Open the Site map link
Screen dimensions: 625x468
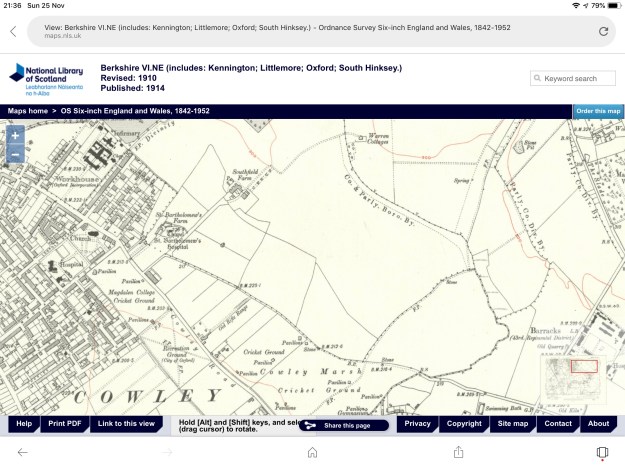click(x=512, y=424)
